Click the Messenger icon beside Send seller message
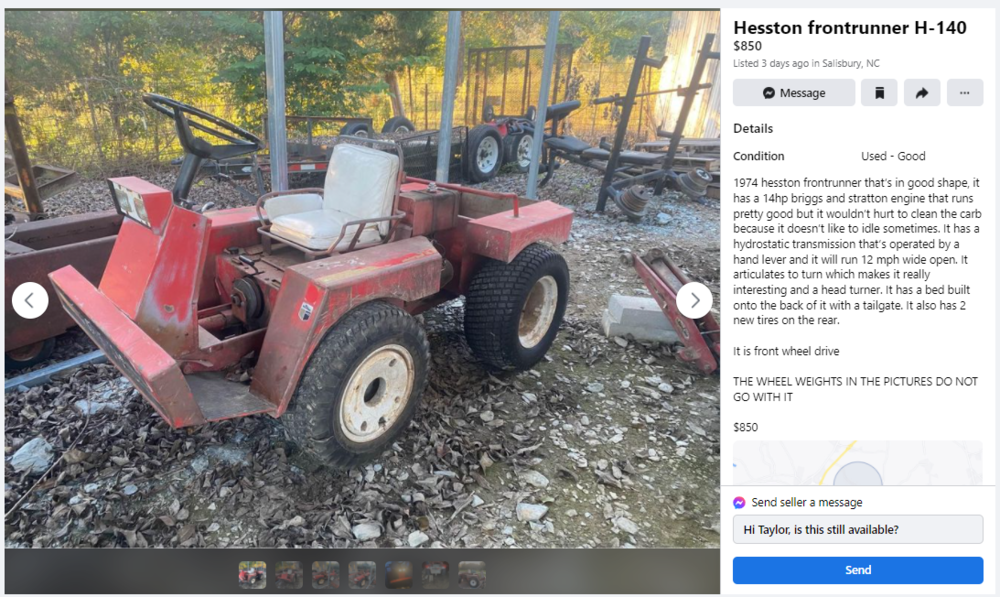1000x597 pixels. pyautogui.click(x=739, y=503)
